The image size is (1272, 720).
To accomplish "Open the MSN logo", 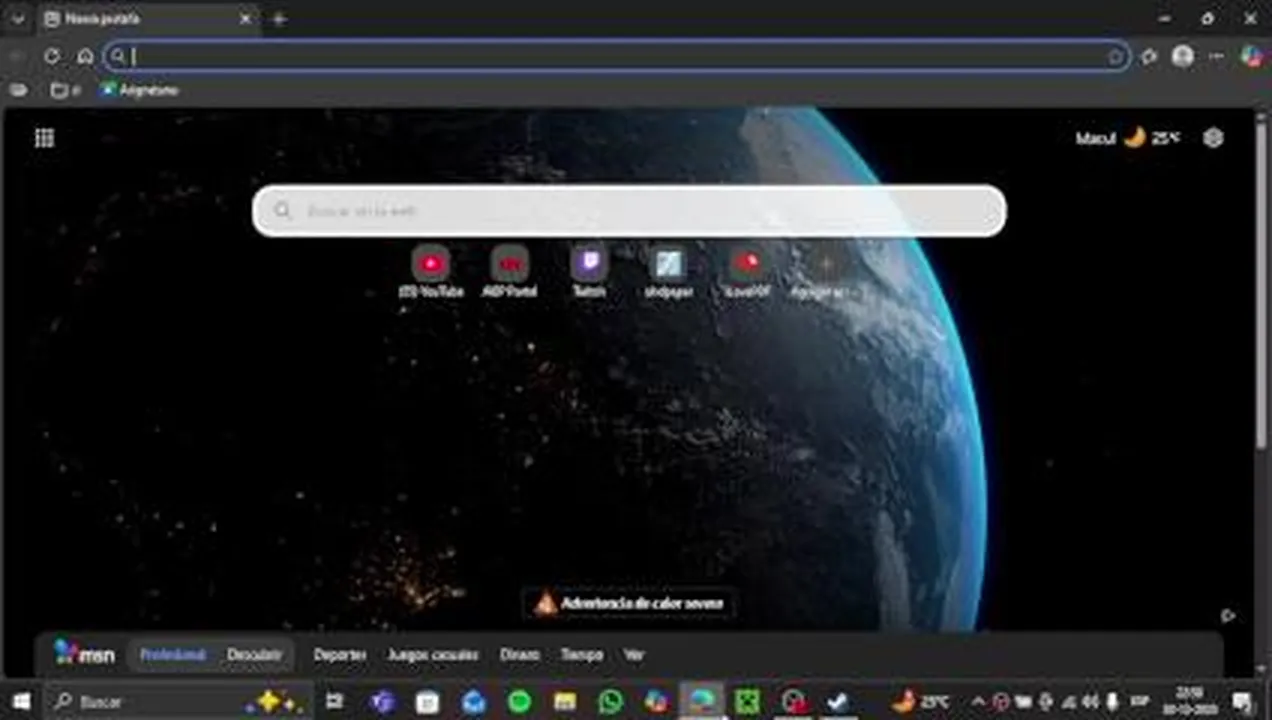I will 84,654.
